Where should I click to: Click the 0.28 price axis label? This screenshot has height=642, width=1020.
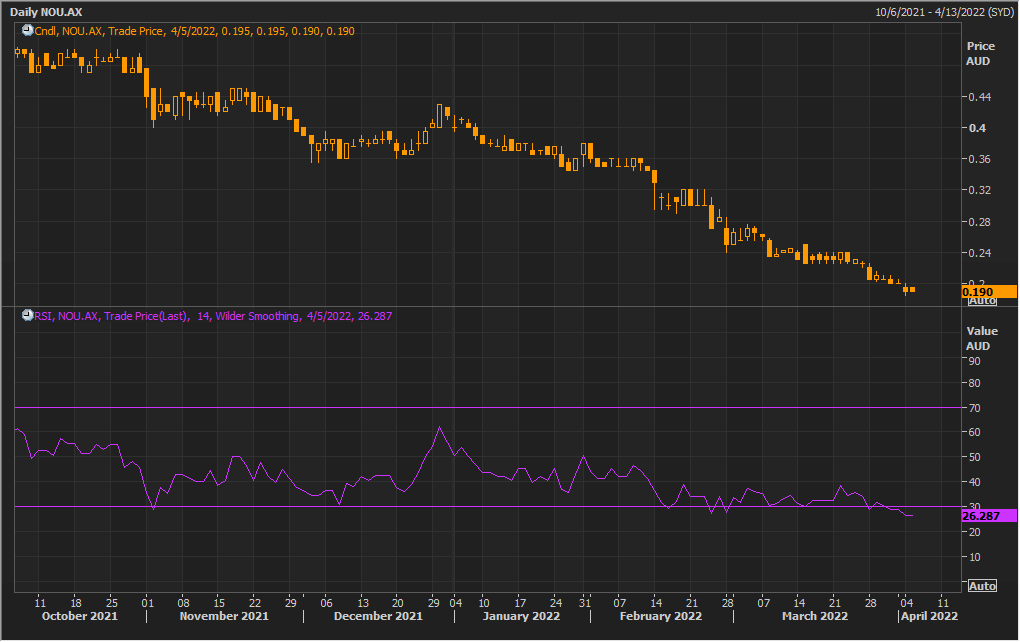click(x=980, y=222)
